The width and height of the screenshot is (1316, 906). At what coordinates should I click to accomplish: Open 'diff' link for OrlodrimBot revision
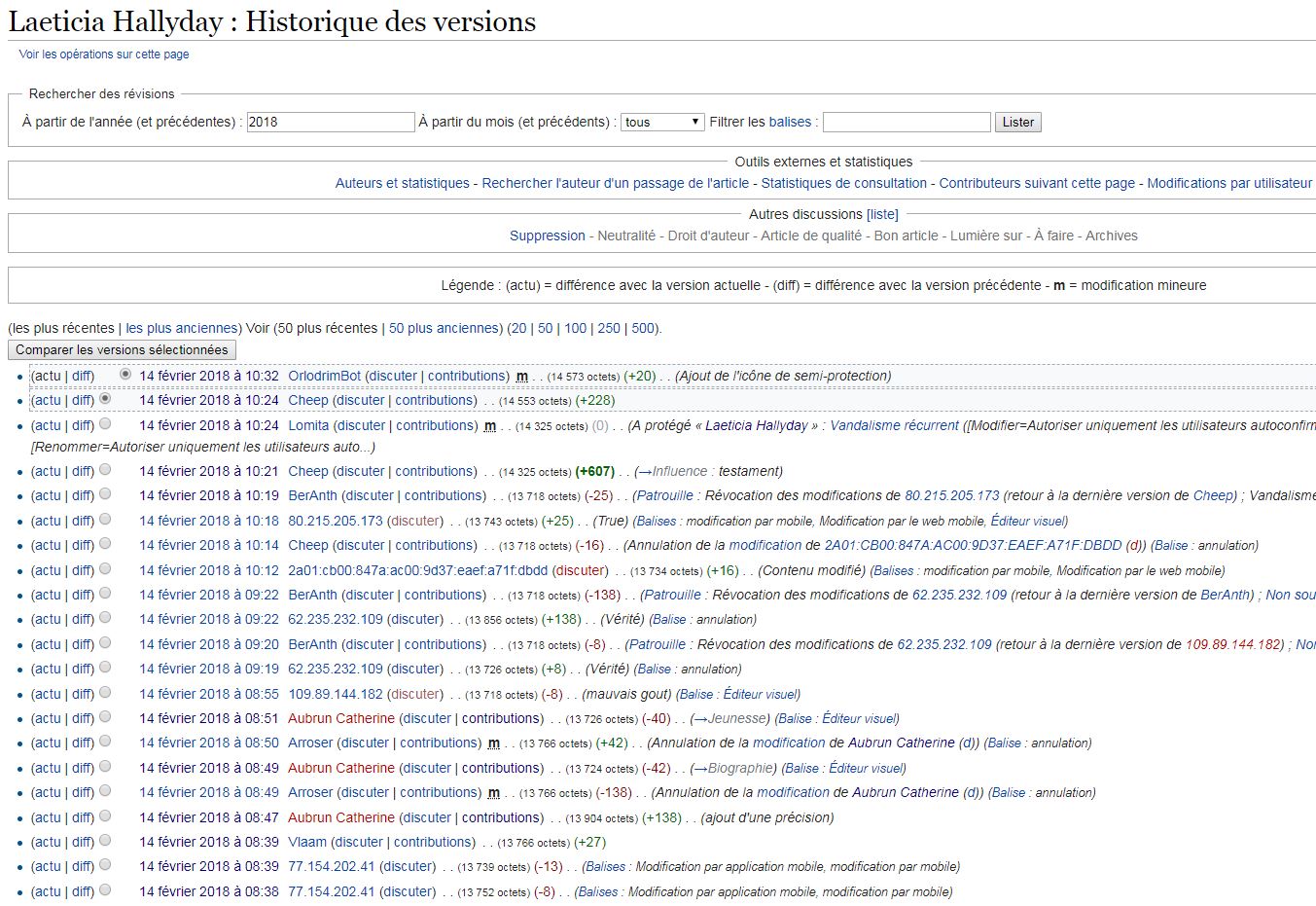pyautogui.click(x=83, y=376)
